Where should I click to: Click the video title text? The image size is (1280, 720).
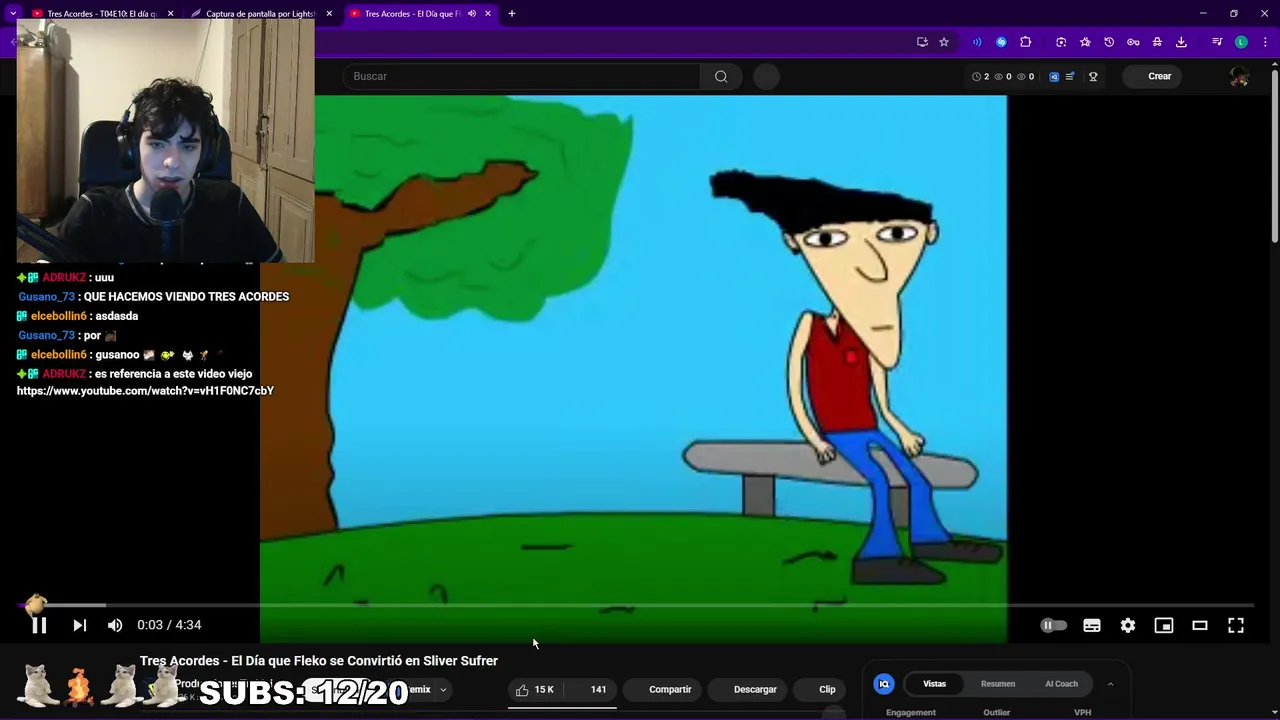point(319,661)
